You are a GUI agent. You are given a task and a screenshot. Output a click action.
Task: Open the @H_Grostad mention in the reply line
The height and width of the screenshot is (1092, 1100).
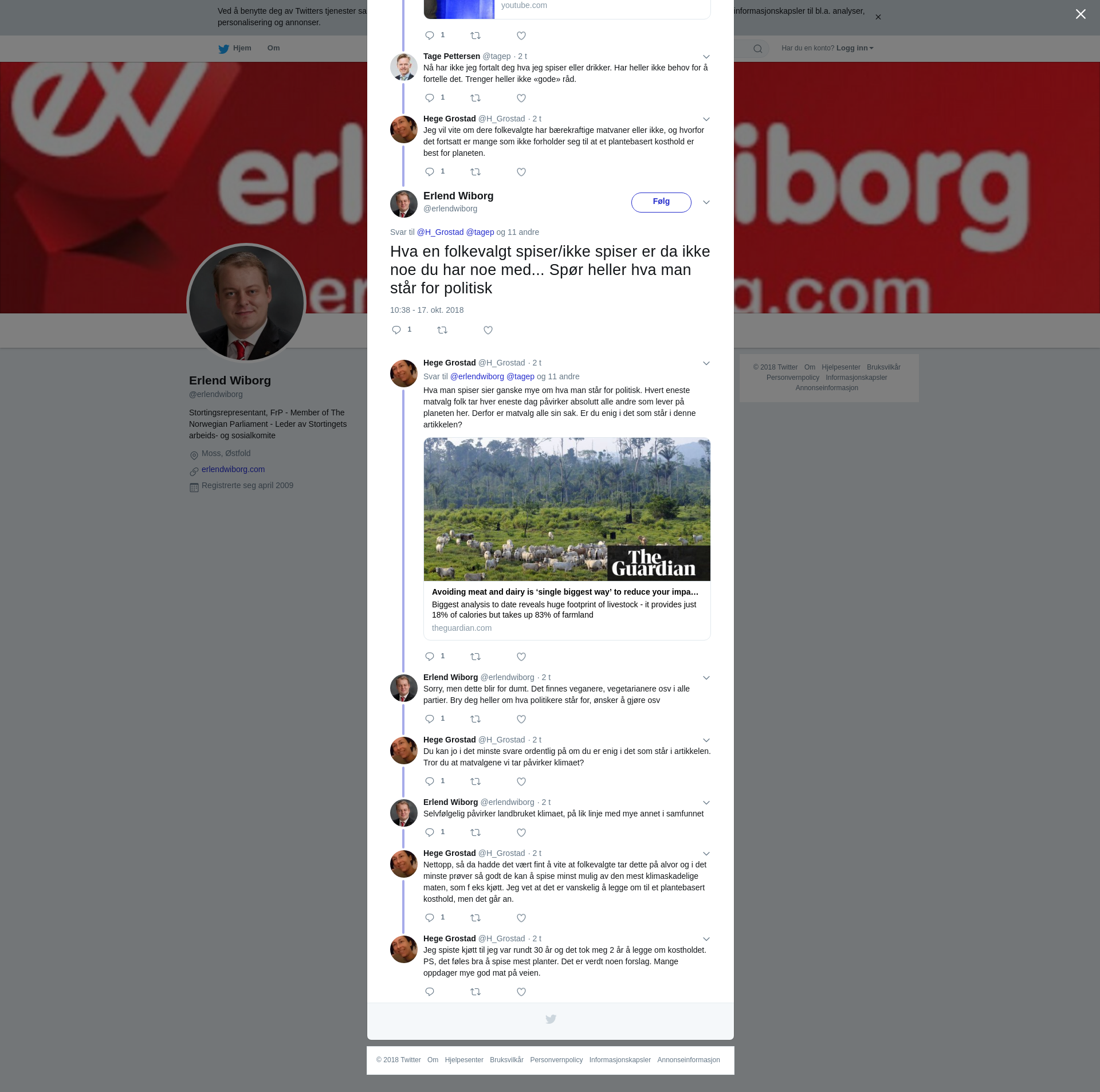click(440, 232)
